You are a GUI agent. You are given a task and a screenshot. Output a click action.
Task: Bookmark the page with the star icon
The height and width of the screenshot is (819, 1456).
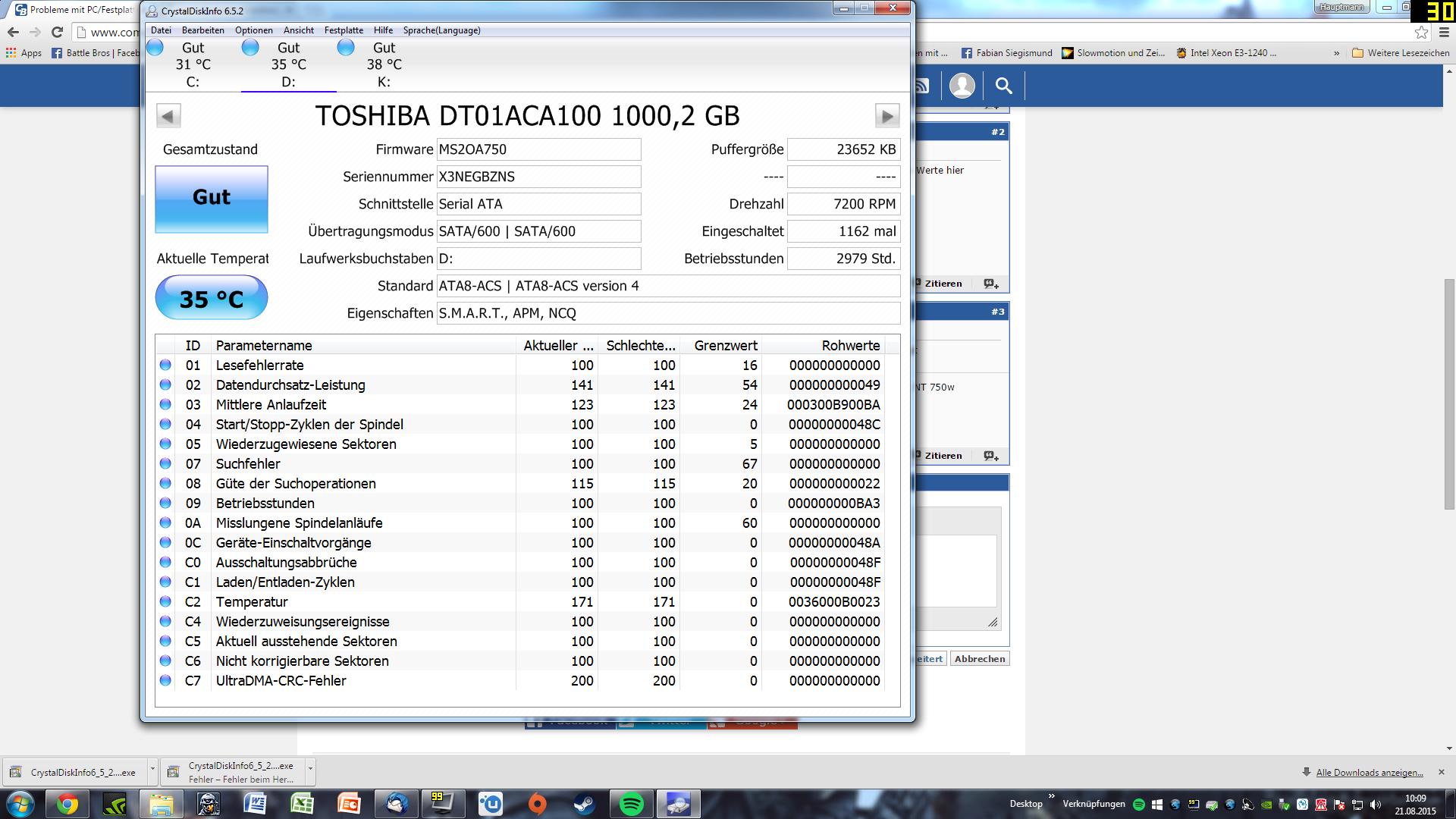pos(1421,32)
